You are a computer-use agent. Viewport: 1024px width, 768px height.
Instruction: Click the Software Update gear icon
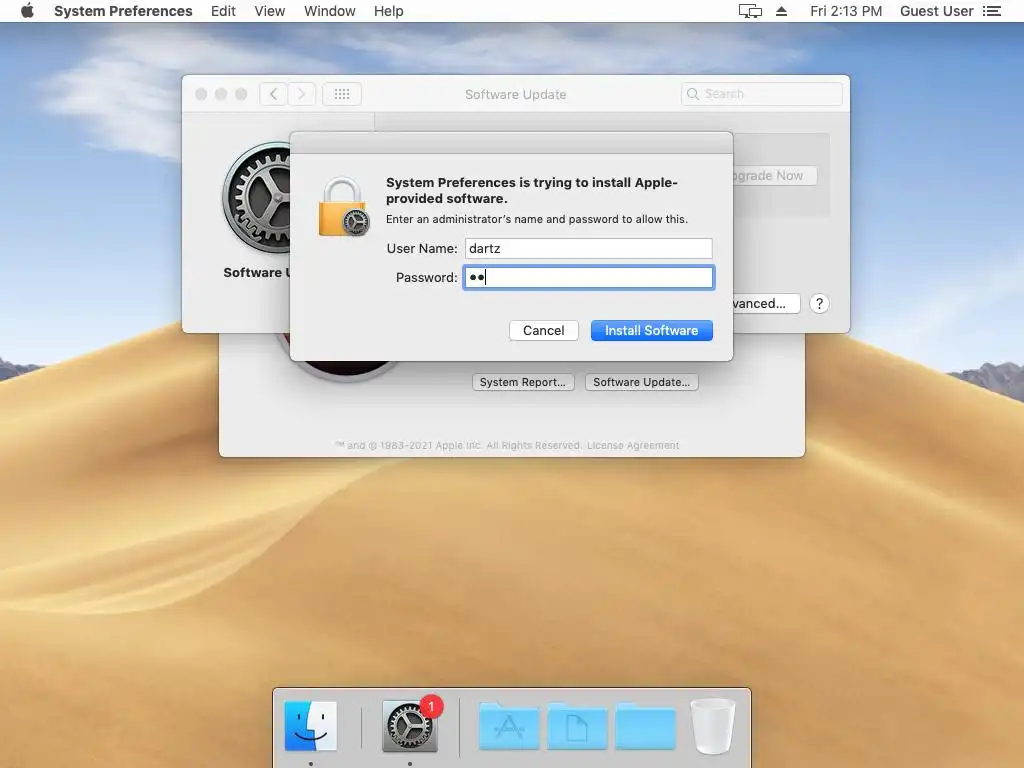tap(257, 197)
